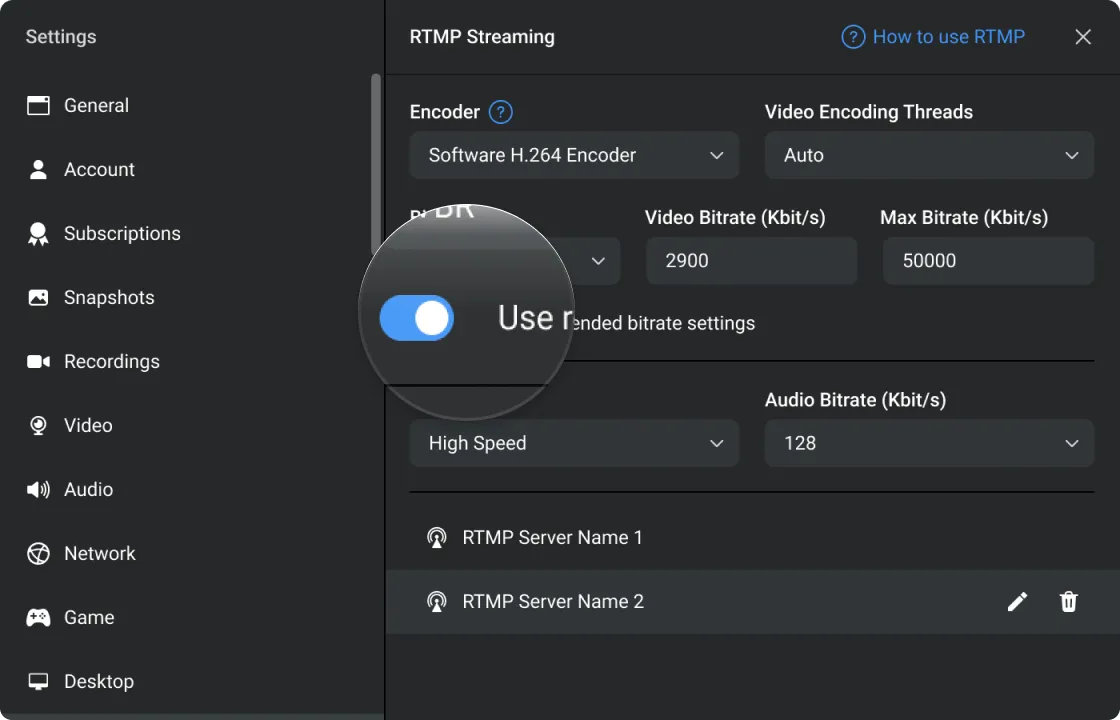Switch to Audio settings in sidebar
The height and width of the screenshot is (720, 1120).
[x=88, y=489]
